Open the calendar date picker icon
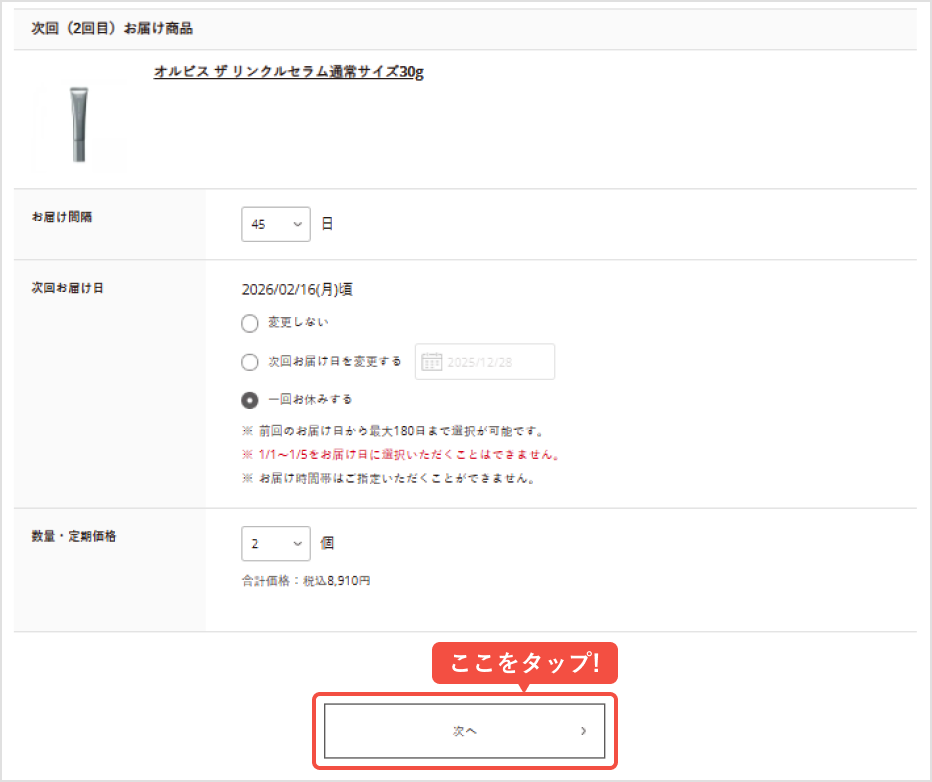 tap(434, 361)
